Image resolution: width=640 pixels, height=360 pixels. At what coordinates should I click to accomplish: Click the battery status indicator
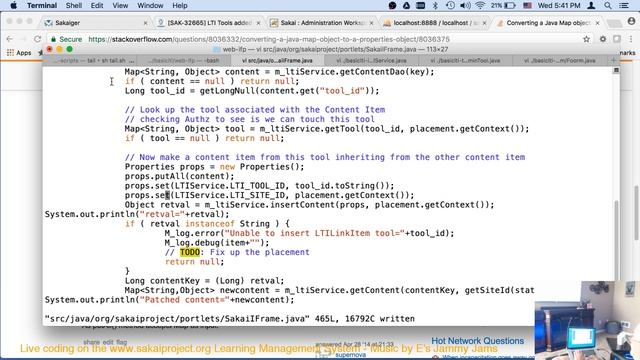coord(503,5)
